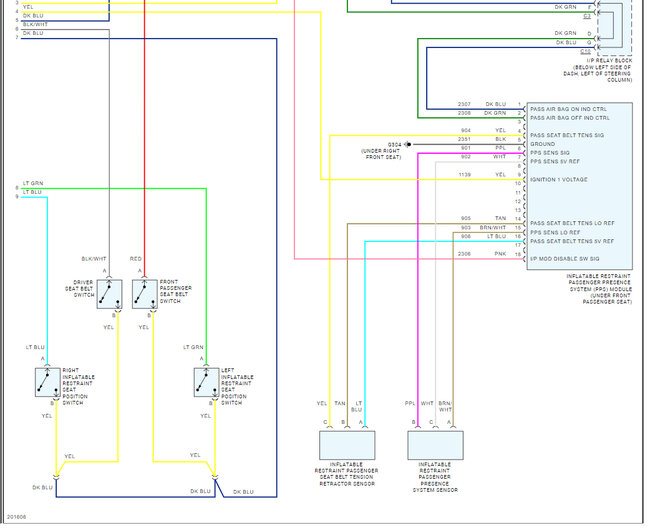The image size is (650, 528).
Task: Click the "LT GRN" label above left seat position switch
Action: [193, 347]
